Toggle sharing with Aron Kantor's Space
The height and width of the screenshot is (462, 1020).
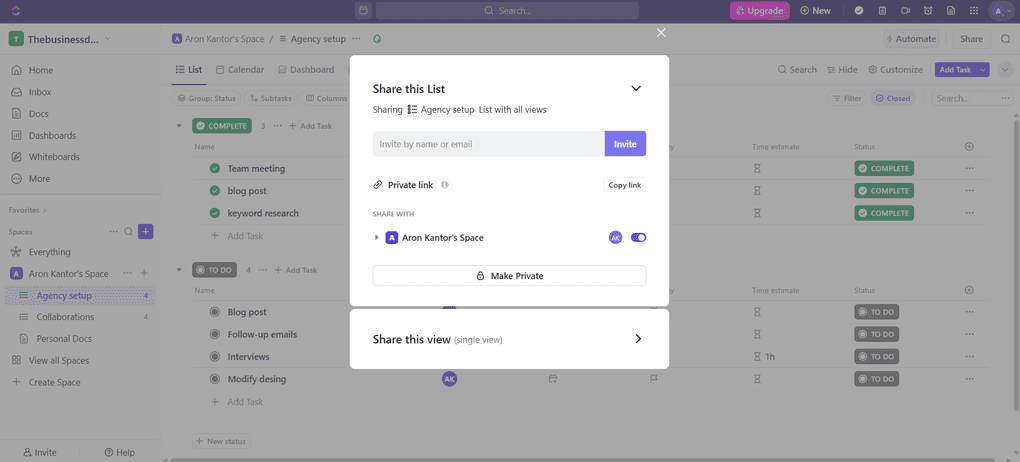(x=638, y=238)
